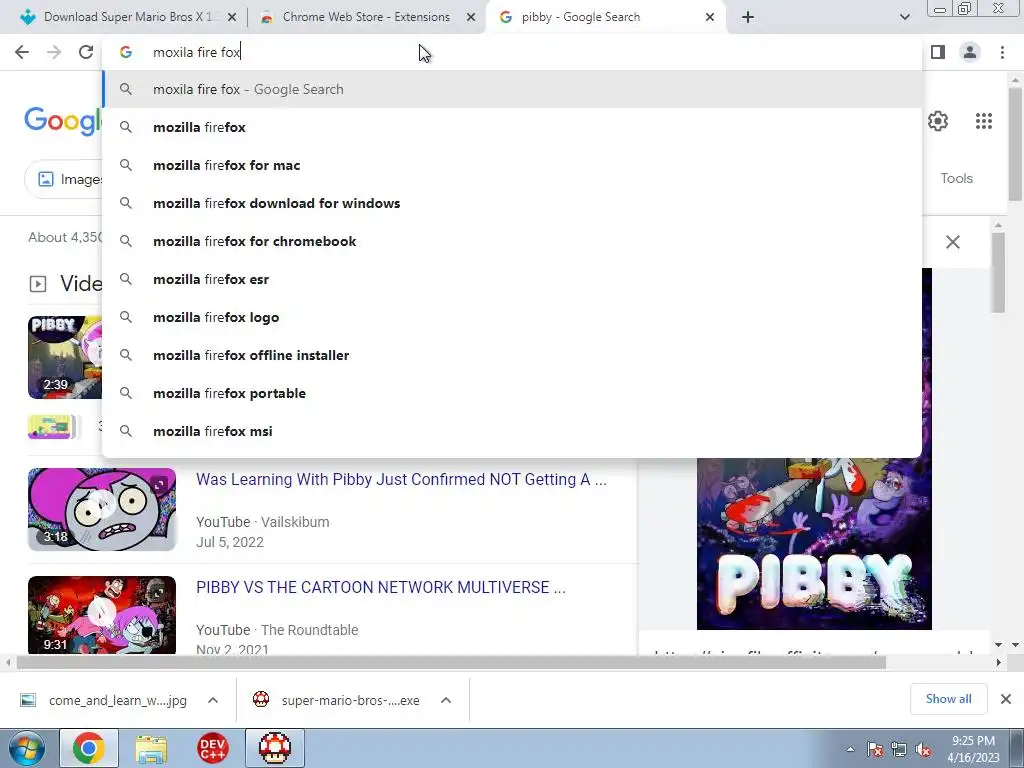Select 'moxila fire fox - Google Search' suggestion
The width and height of the screenshot is (1024, 768).
512,89
